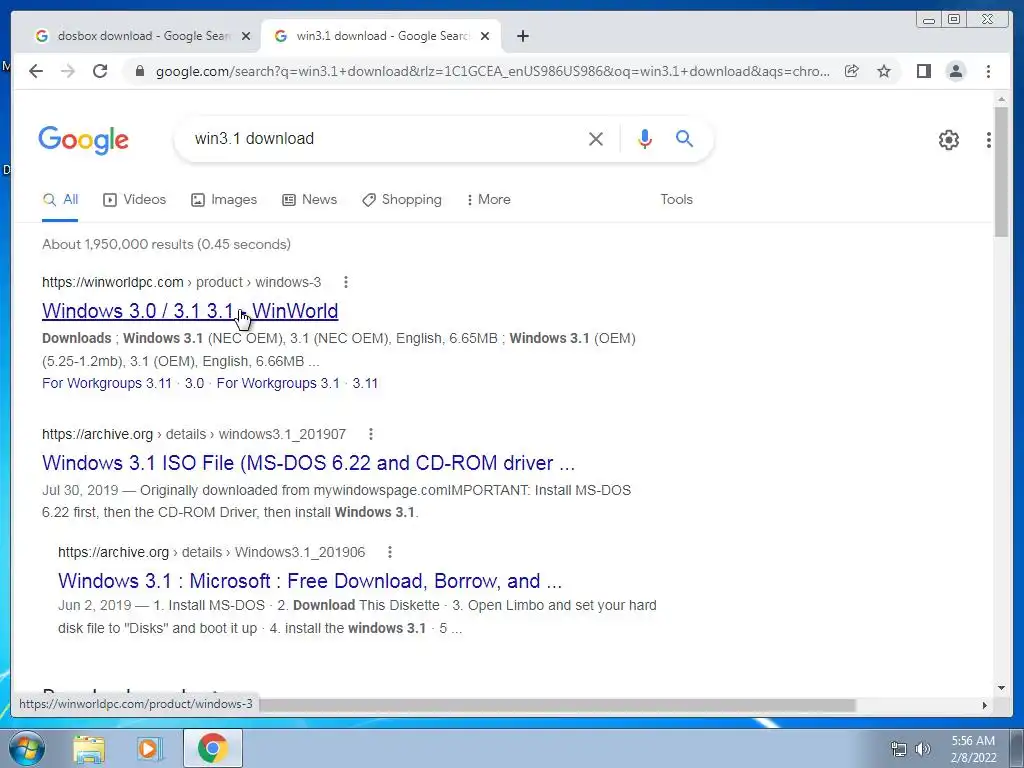Viewport: 1024px width, 768px height.
Task: Open volume control tray icon
Action: click(923, 749)
